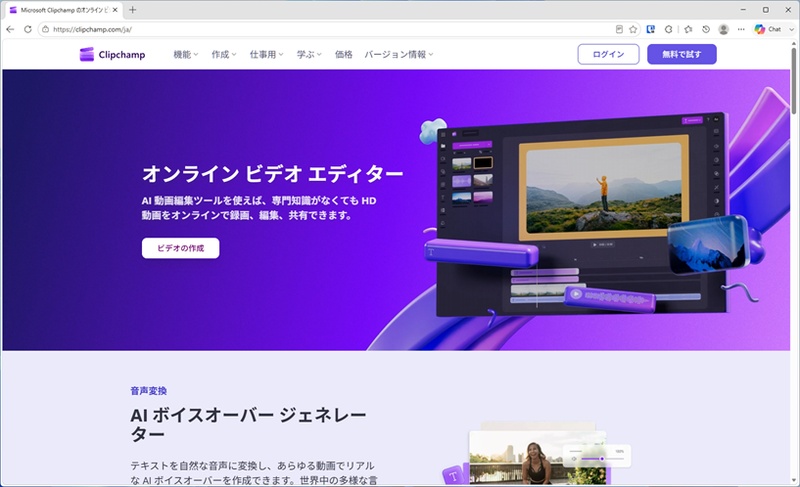Click the ビデオの作成 button

click(x=181, y=248)
